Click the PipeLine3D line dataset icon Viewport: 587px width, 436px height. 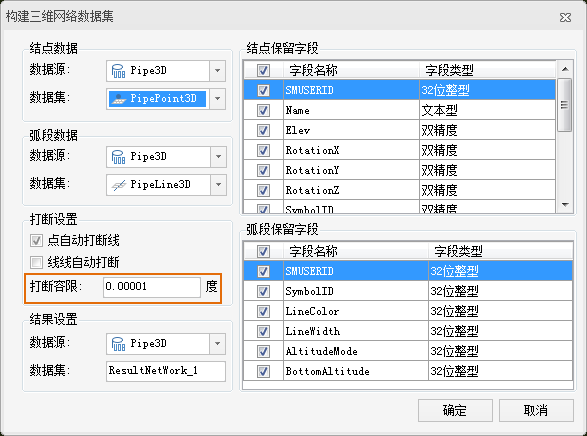point(119,185)
